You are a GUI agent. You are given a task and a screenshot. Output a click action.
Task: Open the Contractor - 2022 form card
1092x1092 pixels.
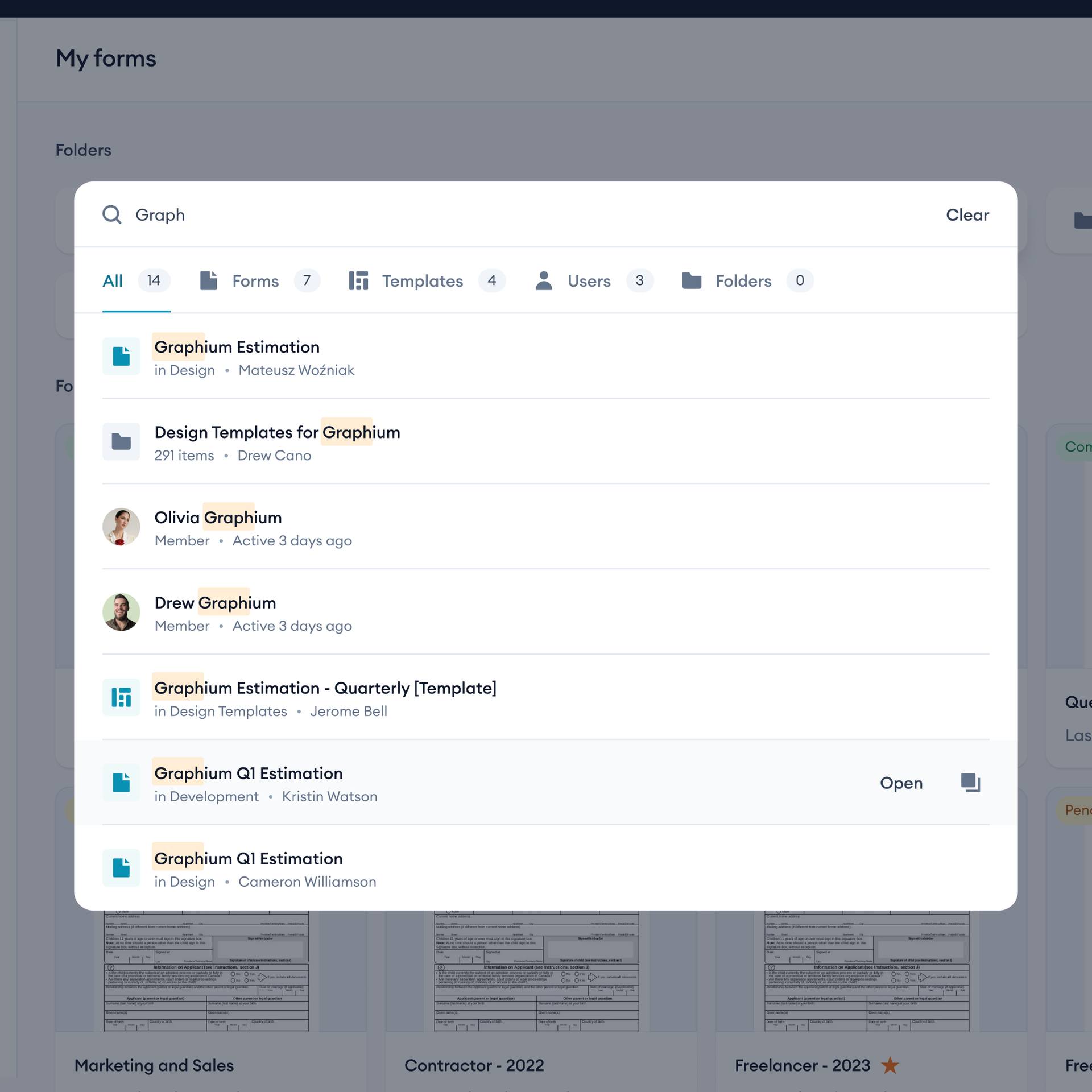tap(474, 1065)
